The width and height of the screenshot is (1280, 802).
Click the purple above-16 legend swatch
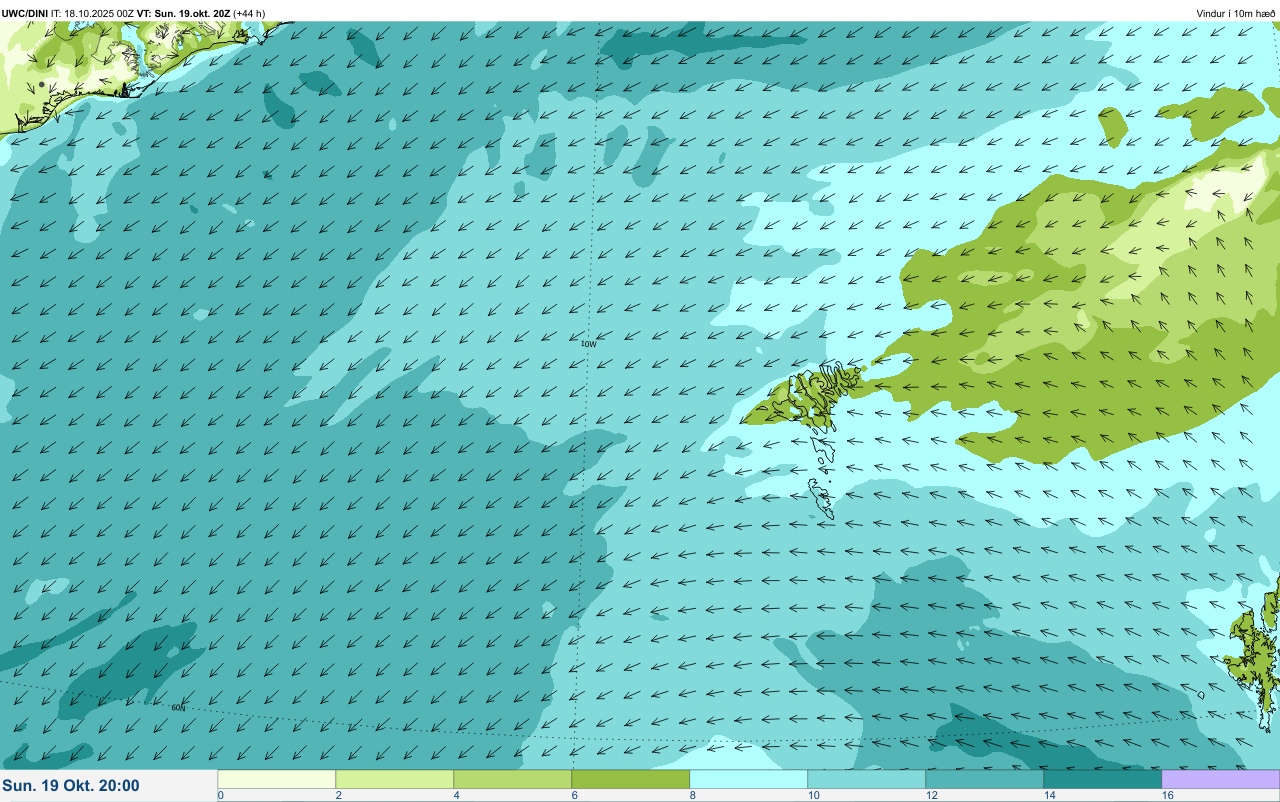point(1221,779)
